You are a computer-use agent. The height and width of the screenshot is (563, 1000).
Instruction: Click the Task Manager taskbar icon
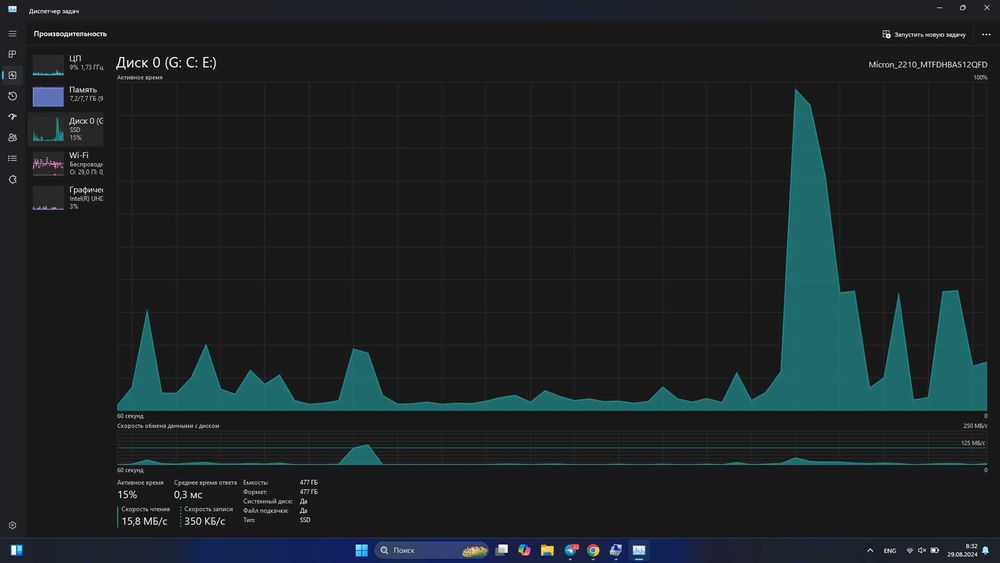[638, 550]
